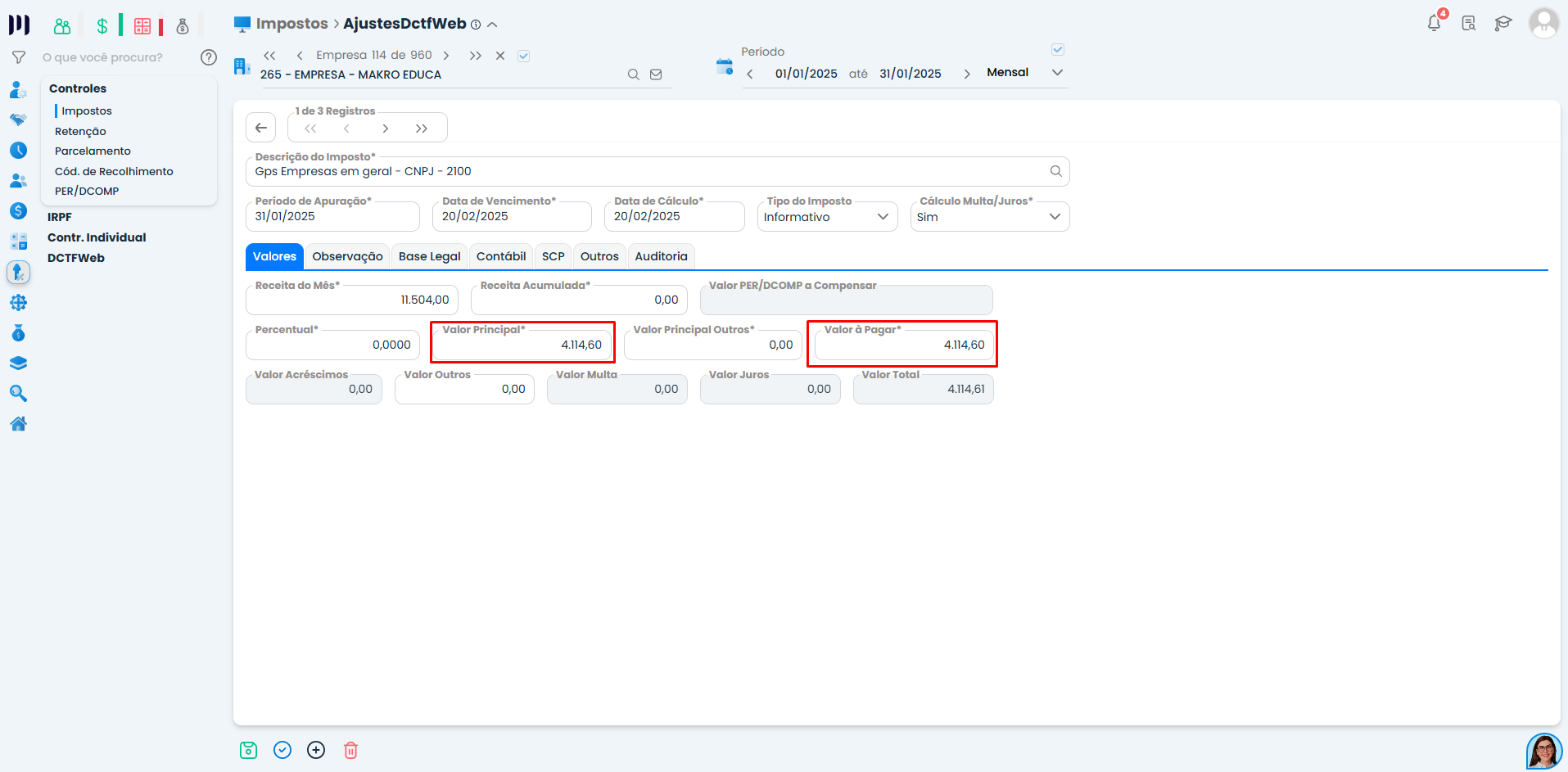Expand the Cálculo Multa/Juros dropdown
1568x772 pixels.
989,217
